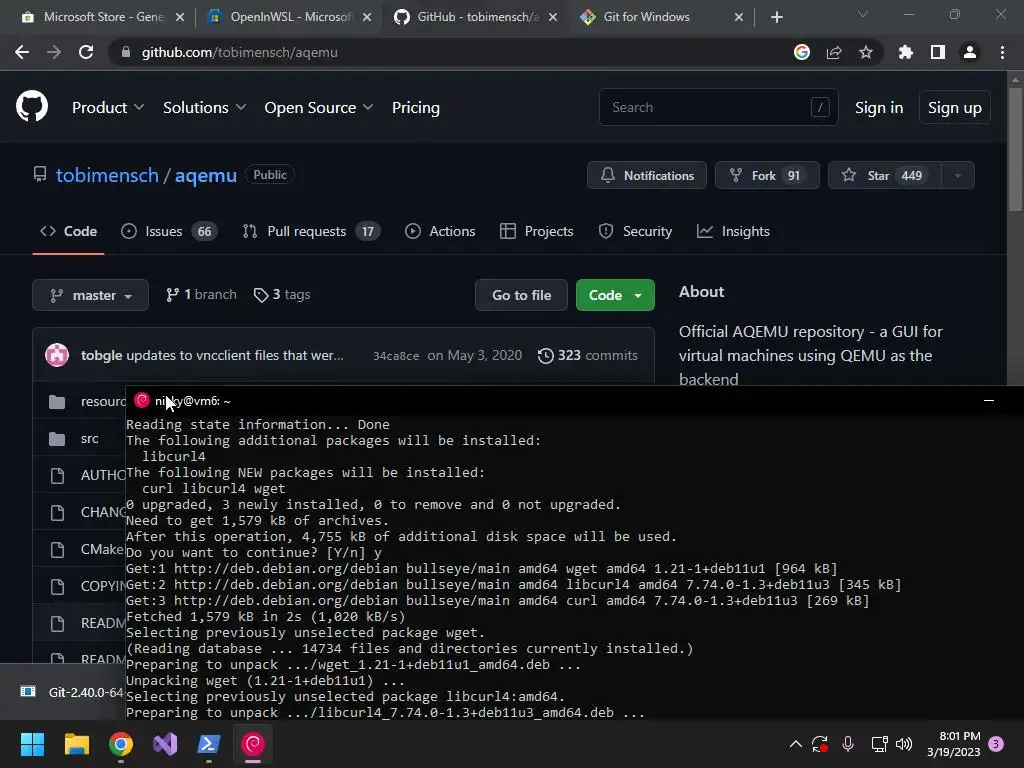Screen dimensions: 1024x768
Task: Open the aqemu repository link
Action: click(206, 175)
